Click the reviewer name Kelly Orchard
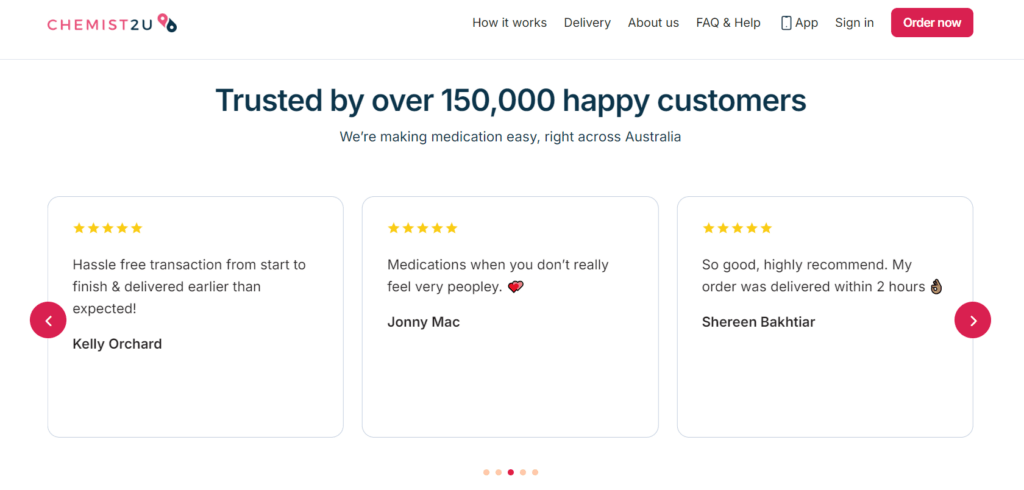The image size is (1024, 490). click(117, 344)
